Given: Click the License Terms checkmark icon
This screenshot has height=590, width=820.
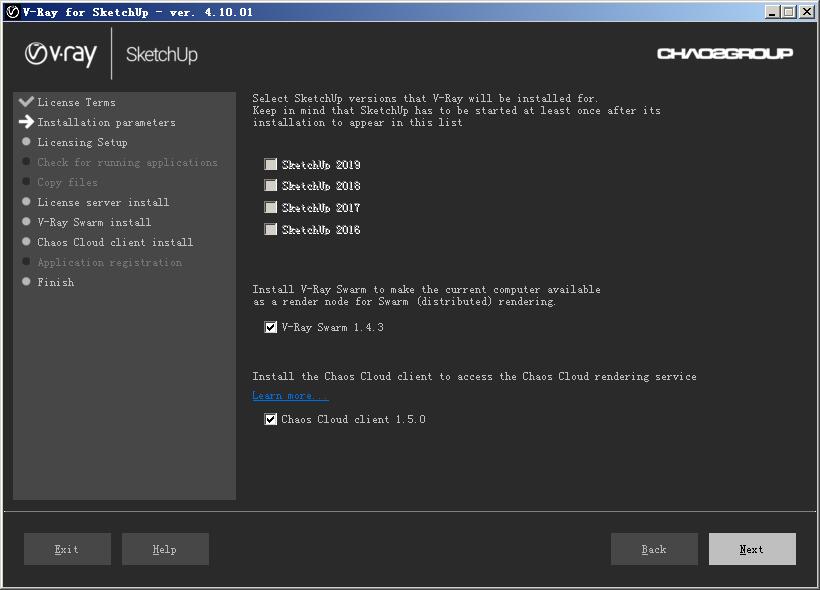Looking at the screenshot, I should pyautogui.click(x=26, y=101).
